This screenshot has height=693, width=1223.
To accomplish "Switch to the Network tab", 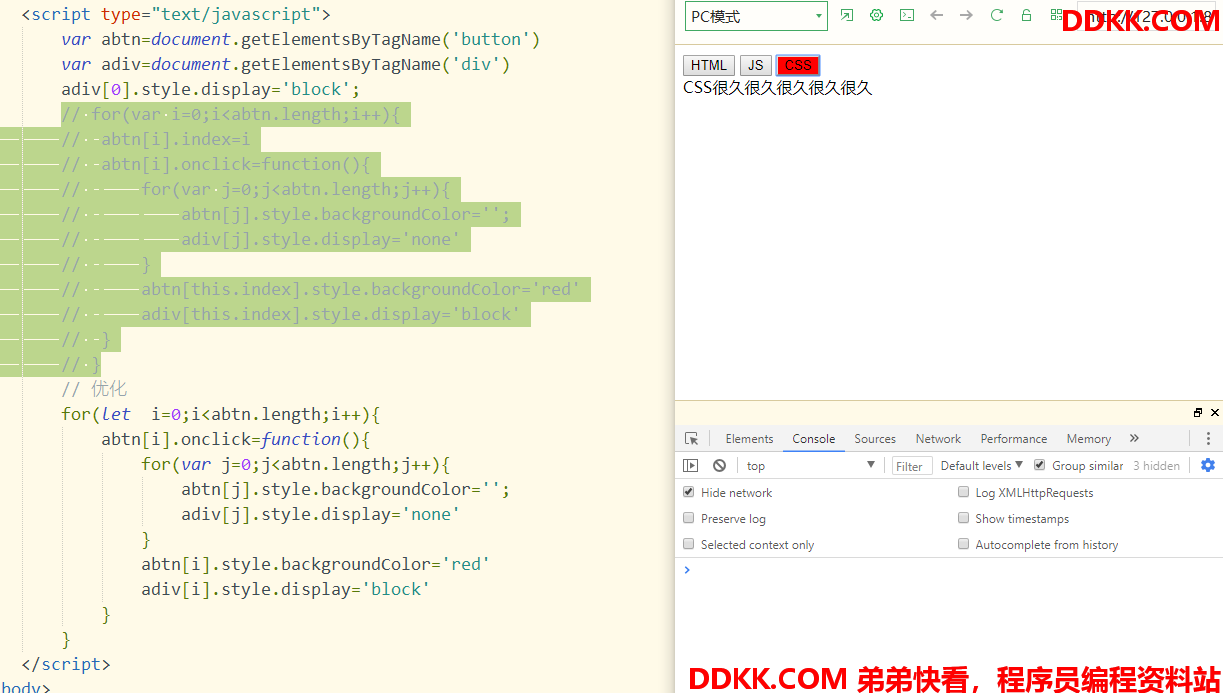I will 938,439.
